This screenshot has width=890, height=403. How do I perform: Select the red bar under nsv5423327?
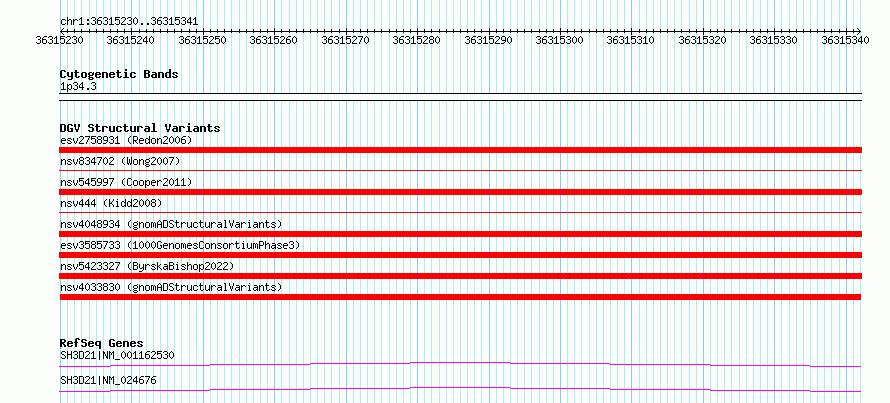460,276
